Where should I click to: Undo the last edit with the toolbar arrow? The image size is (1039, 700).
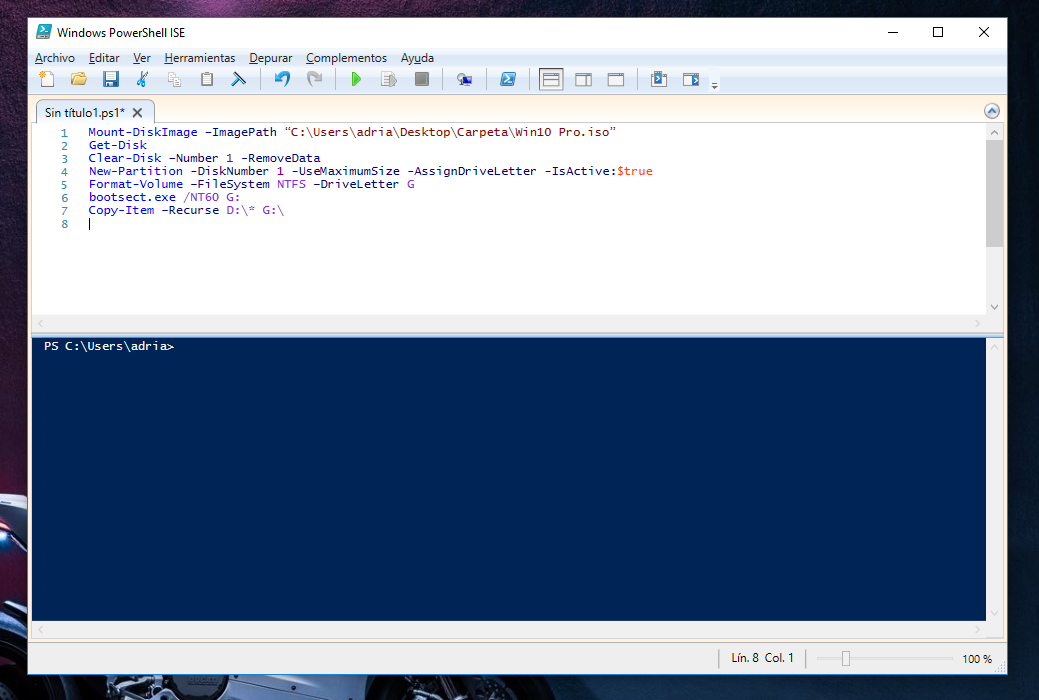[x=282, y=80]
